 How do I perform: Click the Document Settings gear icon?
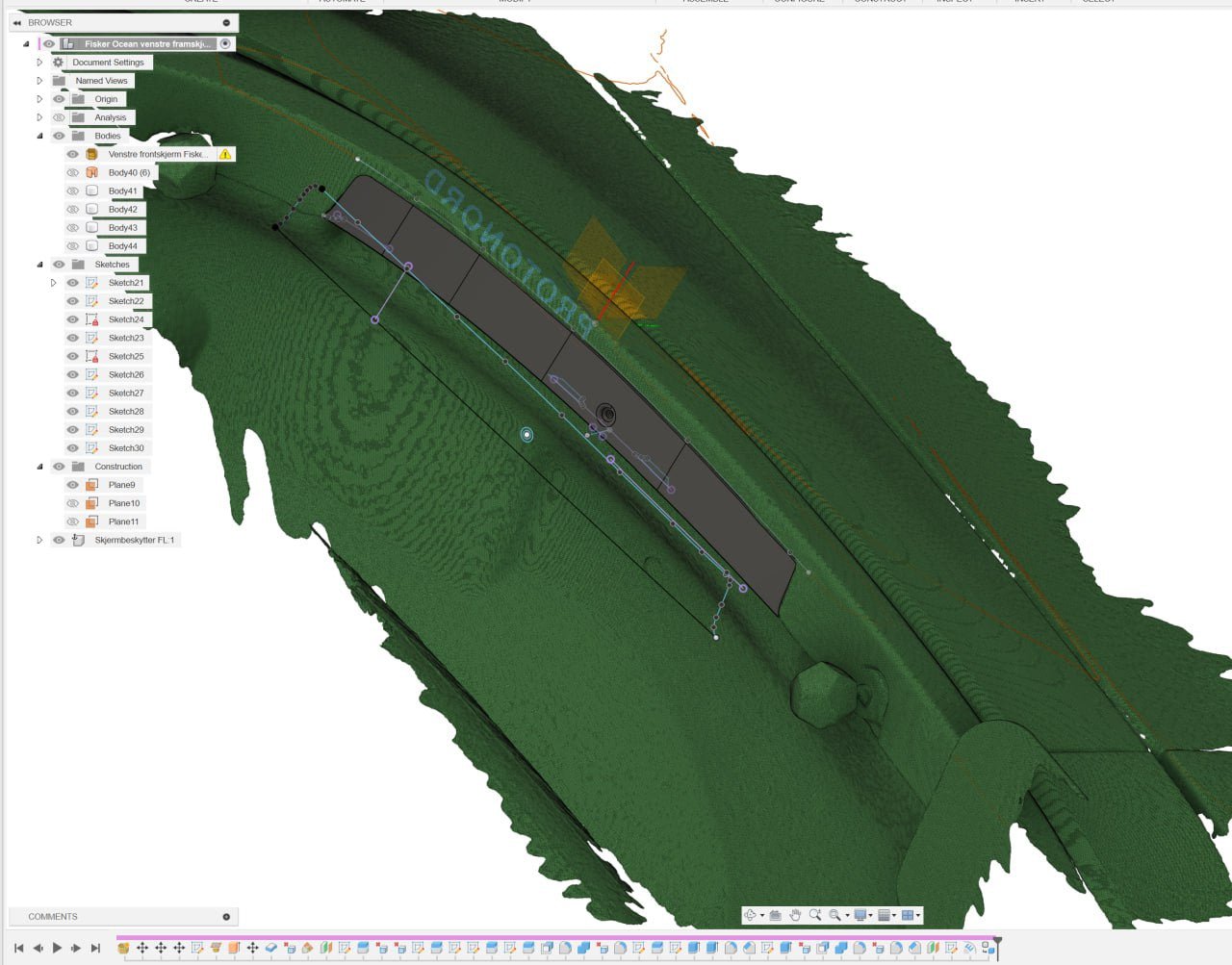coord(58,63)
